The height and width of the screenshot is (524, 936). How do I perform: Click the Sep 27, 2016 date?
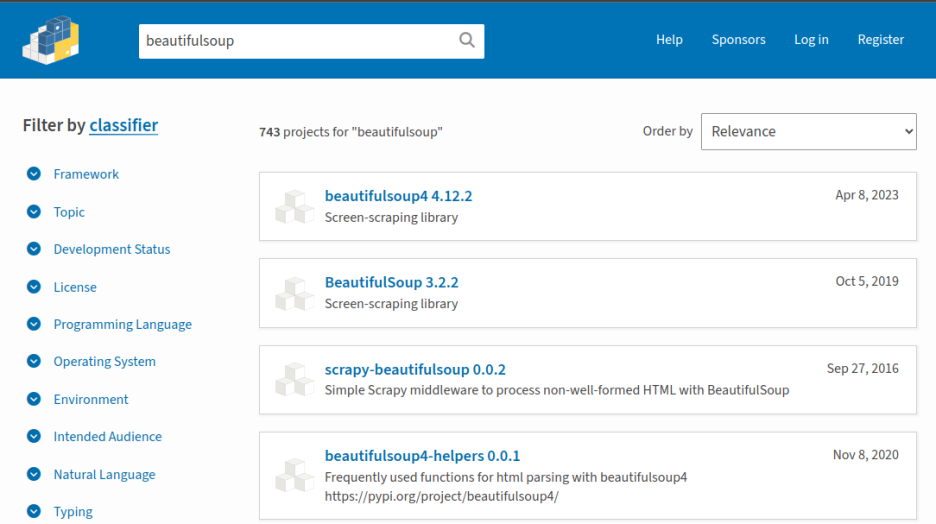pos(863,368)
